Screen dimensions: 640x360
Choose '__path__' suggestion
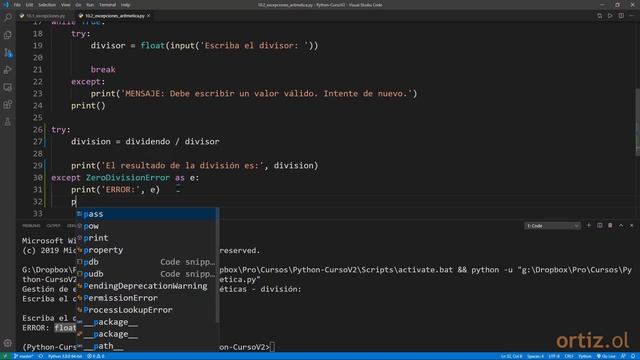pyautogui.click(x=145, y=346)
